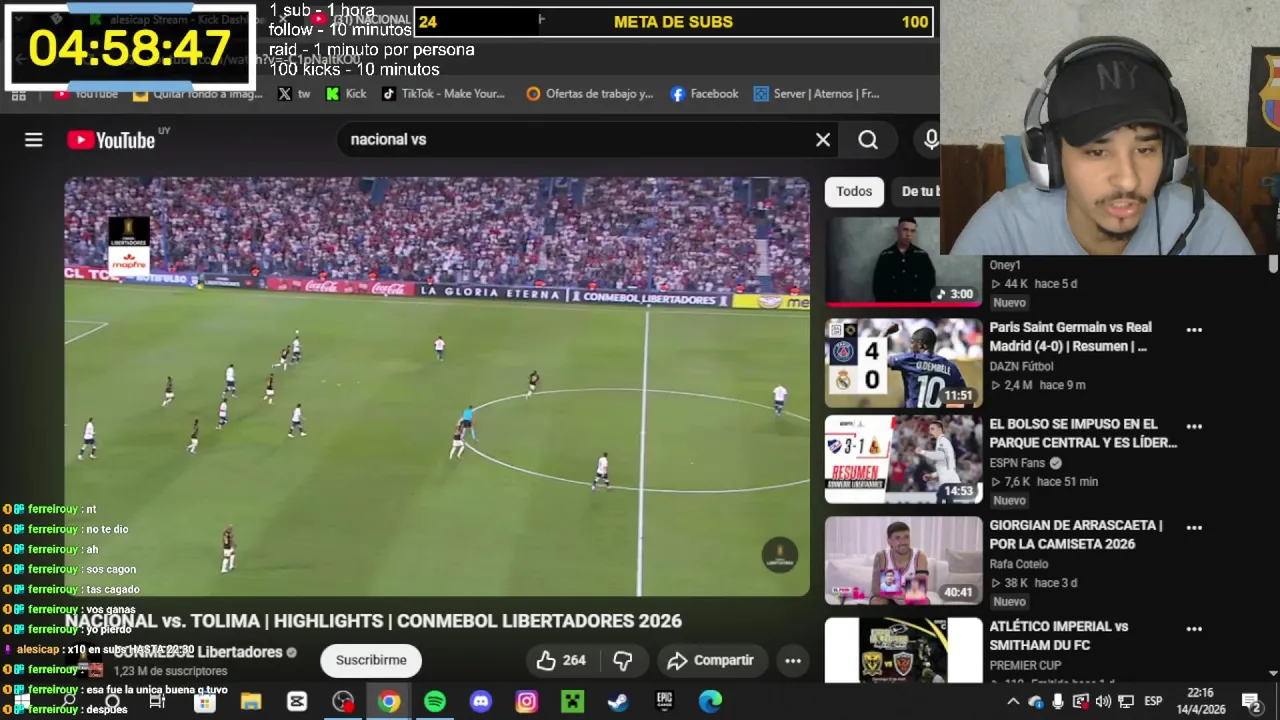This screenshot has width=1280, height=720.
Task: Open the Kick bookmark
Action: point(347,94)
